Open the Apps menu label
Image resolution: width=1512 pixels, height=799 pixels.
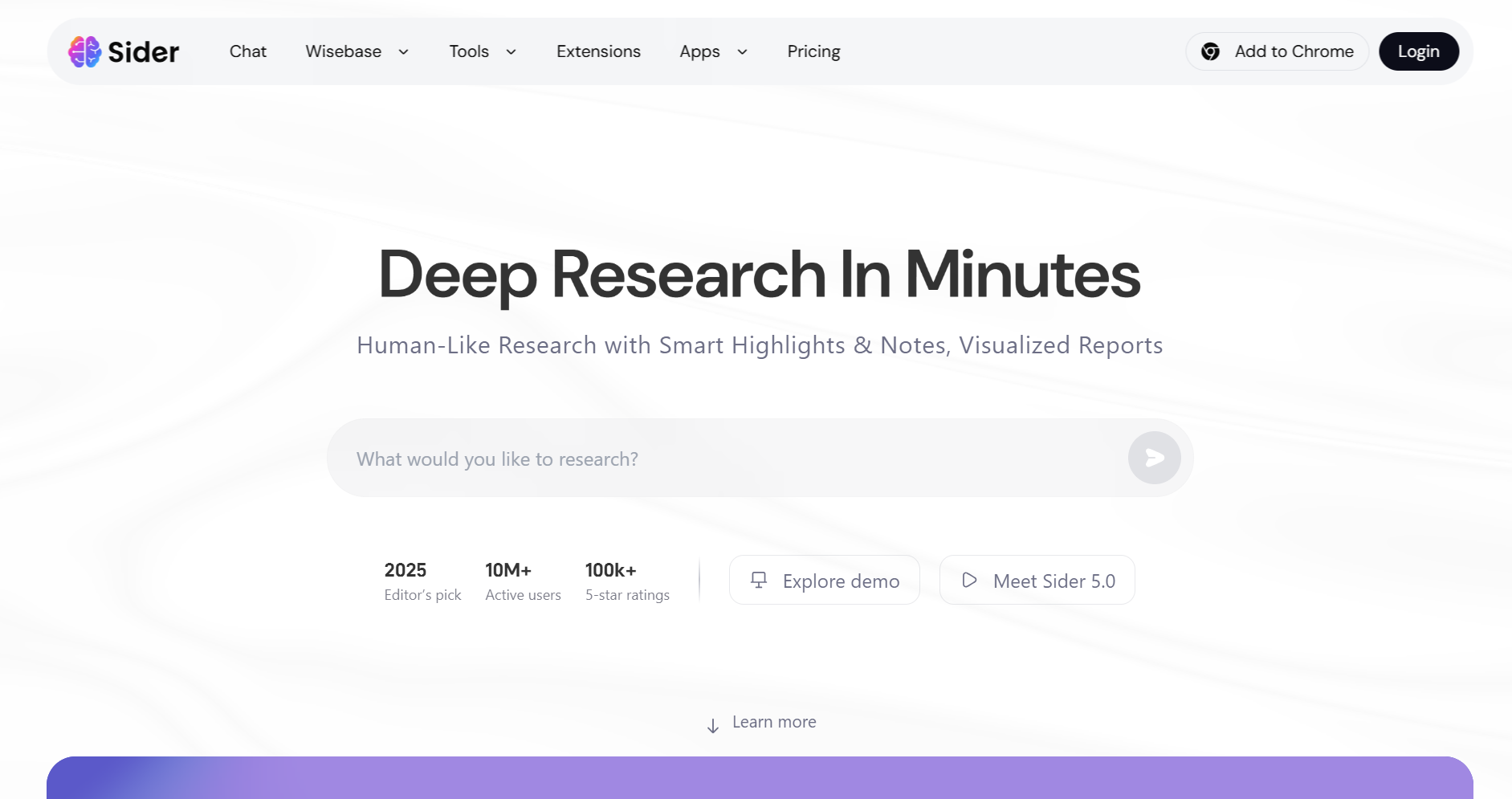pos(699,52)
